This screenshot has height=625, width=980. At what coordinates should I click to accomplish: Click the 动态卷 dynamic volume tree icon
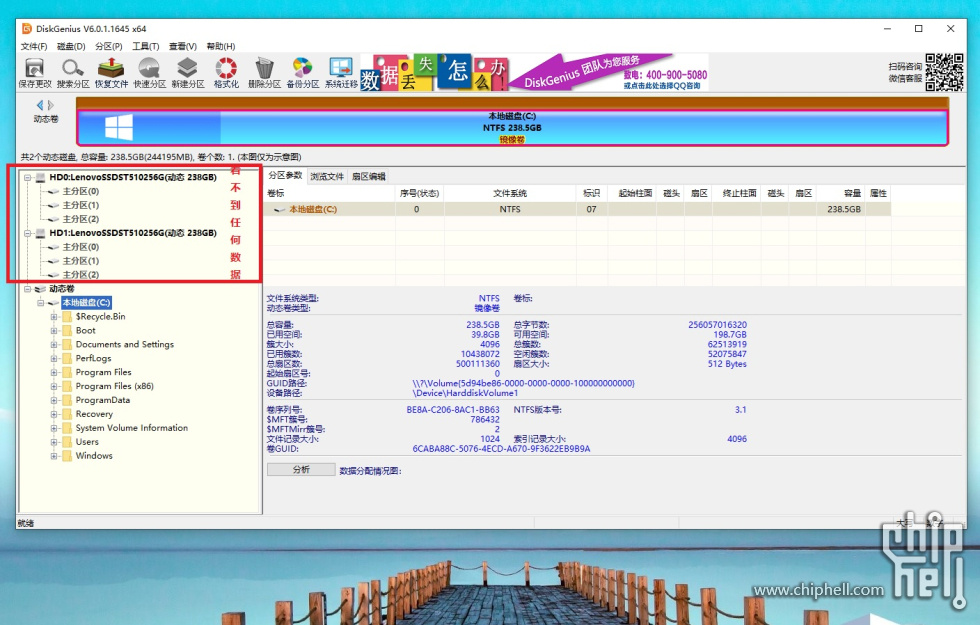click(41, 289)
